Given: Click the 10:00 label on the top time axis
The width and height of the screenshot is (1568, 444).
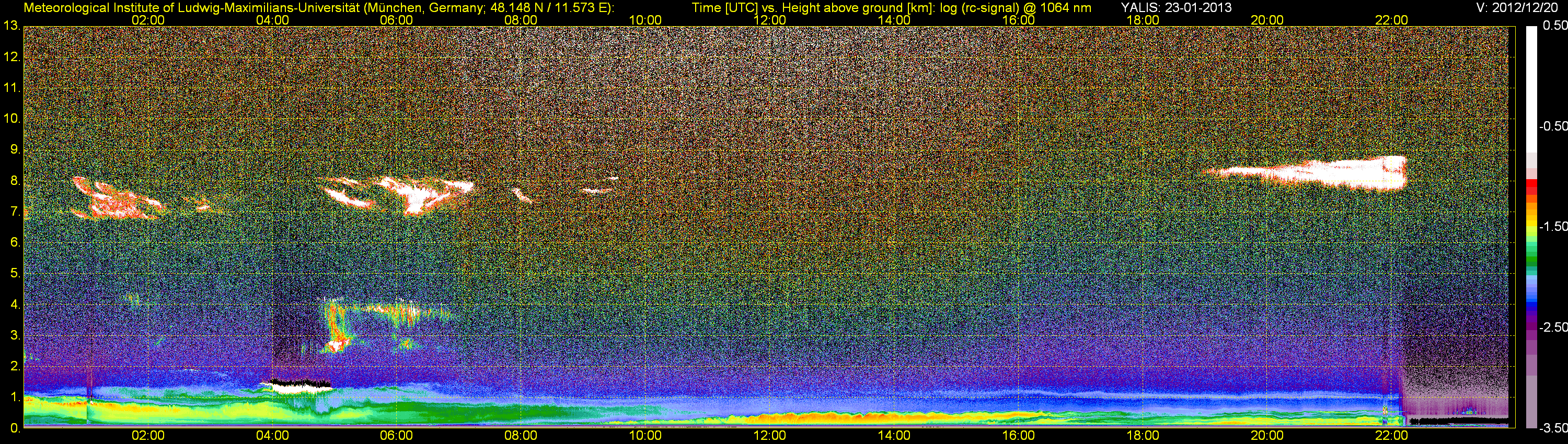Looking at the screenshot, I should click(645, 20).
